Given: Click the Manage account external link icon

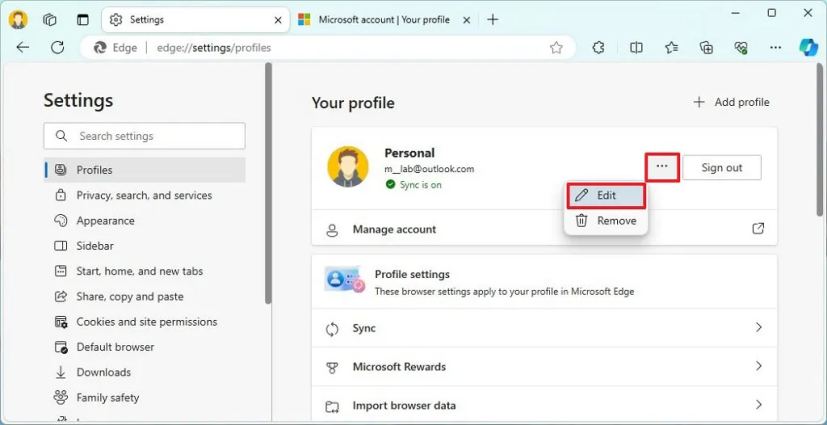Looking at the screenshot, I should [x=758, y=229].
